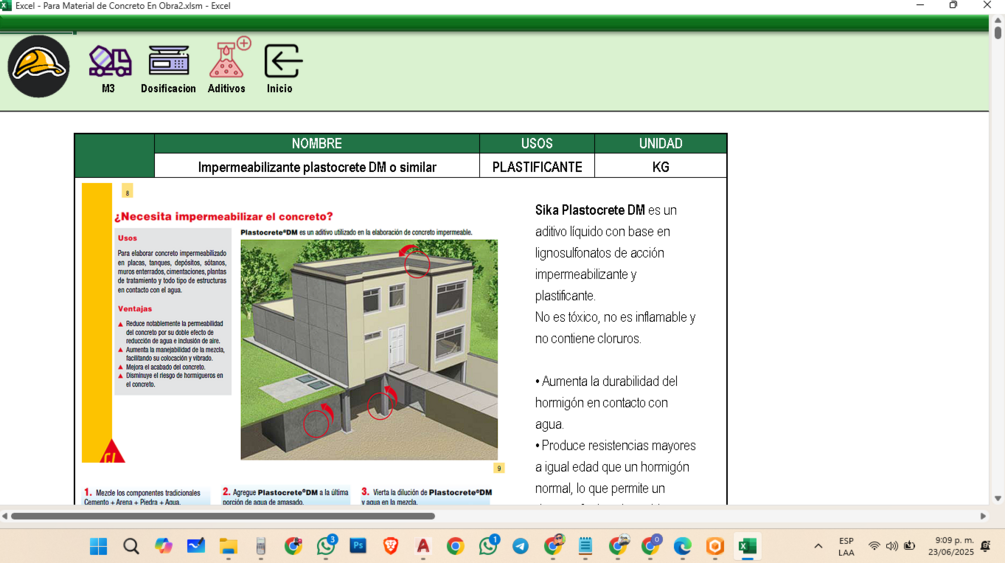Click the vertical scrollbar up arrow
The image size is (1005, 563).
point(998,21)
